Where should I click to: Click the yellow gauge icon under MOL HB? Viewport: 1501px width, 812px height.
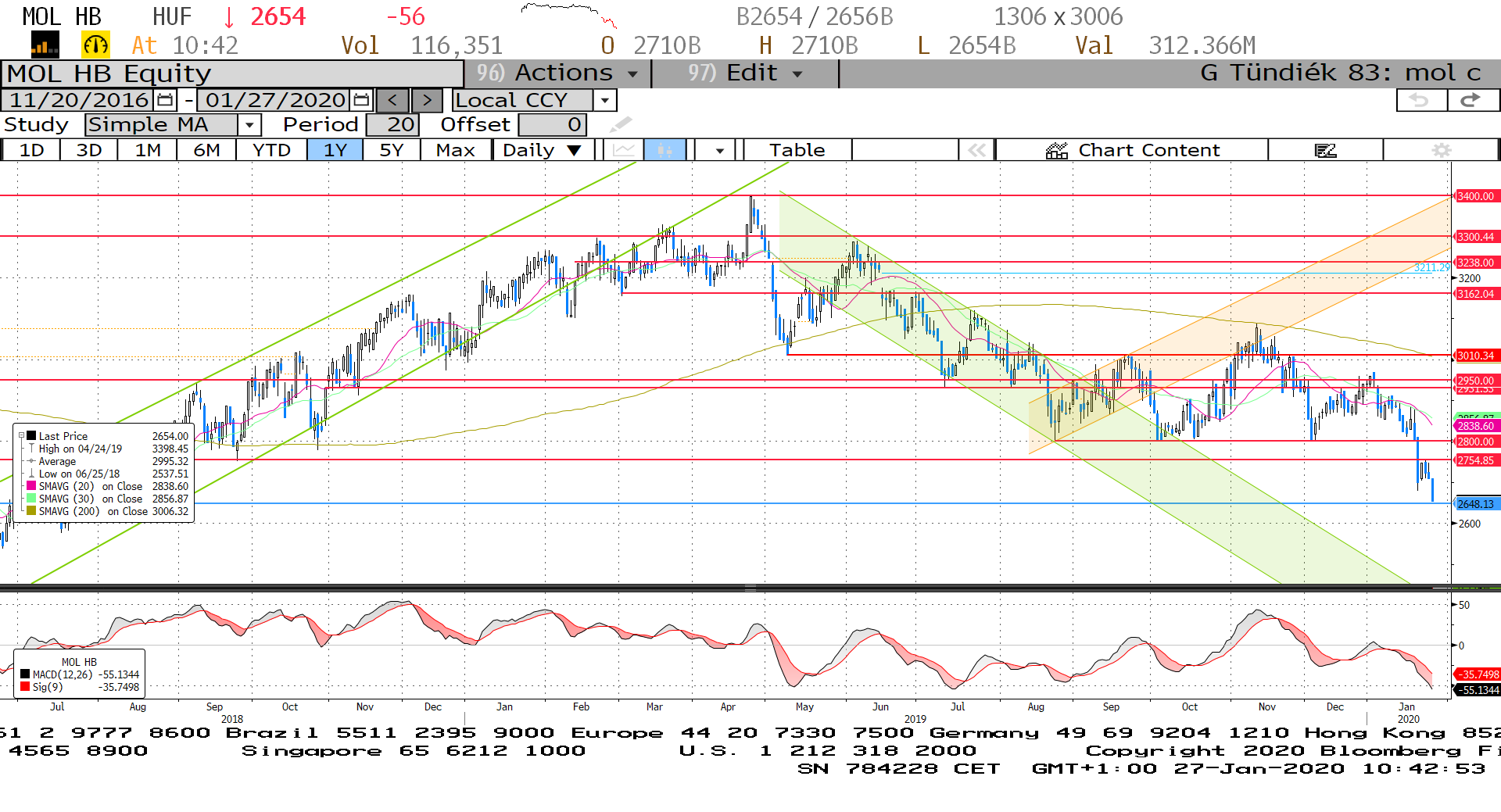[x=95, y=45]
